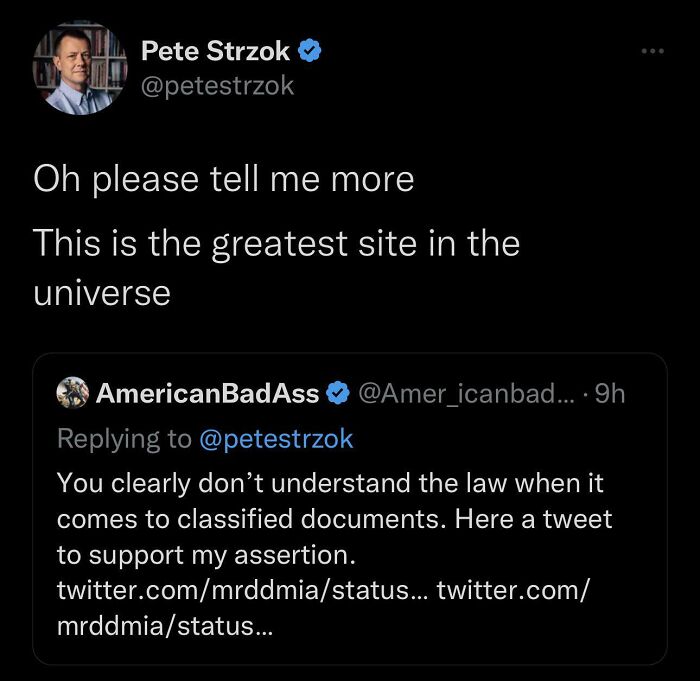
Task: Click the 9h timestamp
Action: pyautogui.click(x=609, y=393)
